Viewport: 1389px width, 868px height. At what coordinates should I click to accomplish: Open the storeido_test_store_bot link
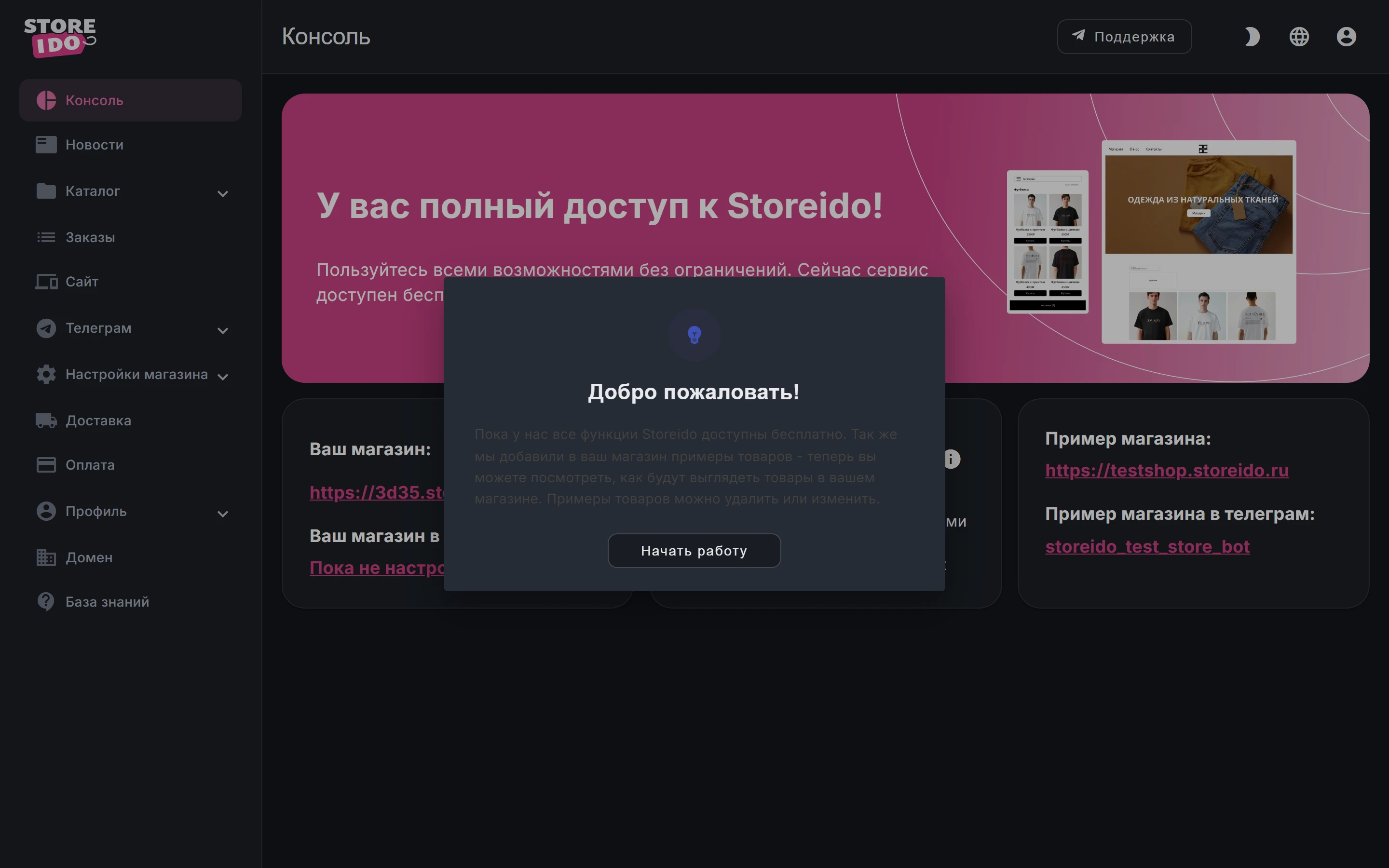pyautogui.click(x=1147, y=546)
